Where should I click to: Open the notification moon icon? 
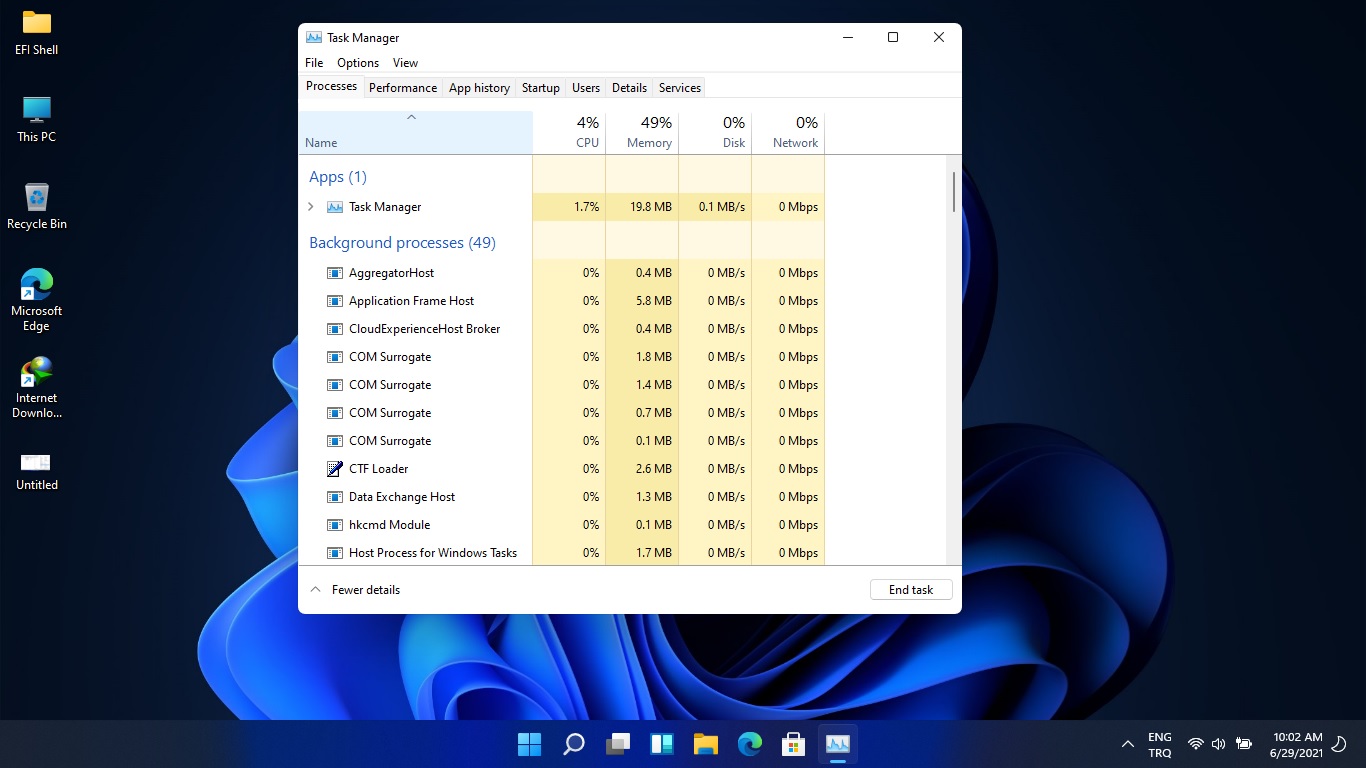click(x=1339, y=744)
